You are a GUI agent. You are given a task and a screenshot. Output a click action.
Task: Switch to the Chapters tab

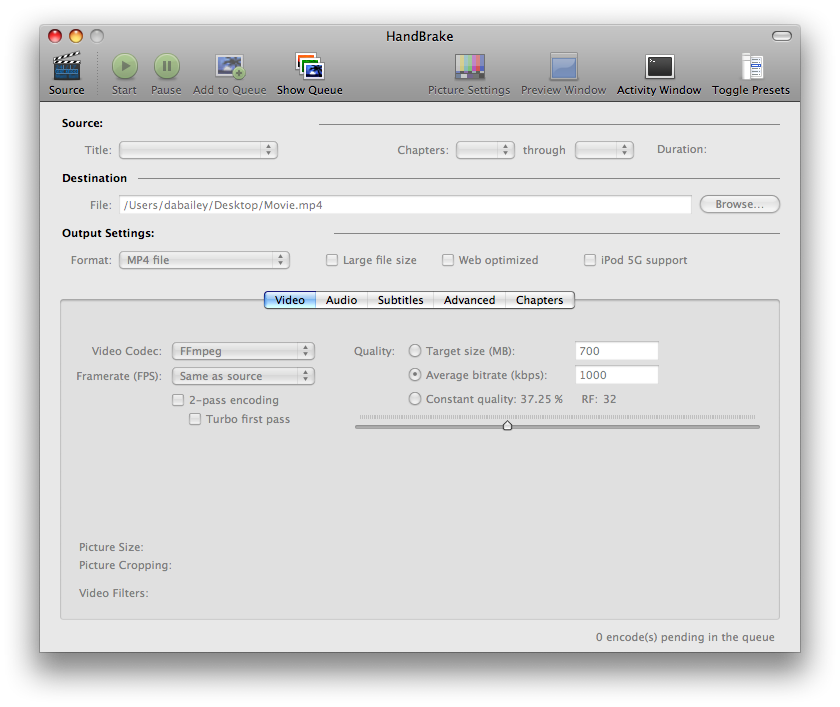pyautogui.click(x=539, y=300)
